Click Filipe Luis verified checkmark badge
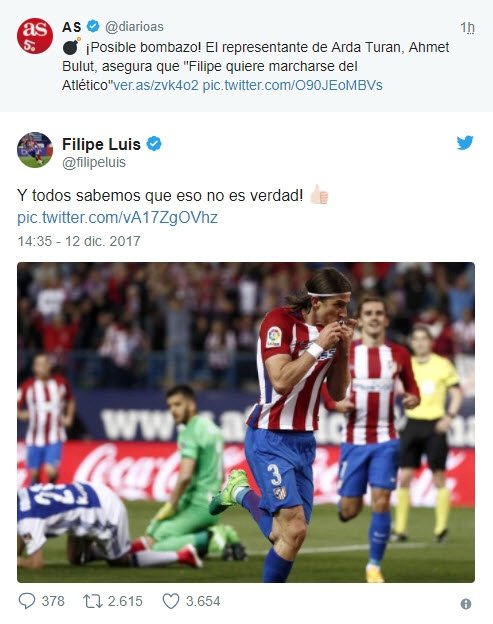The height and width of the screenshot is (624, 493). point(154,144)
